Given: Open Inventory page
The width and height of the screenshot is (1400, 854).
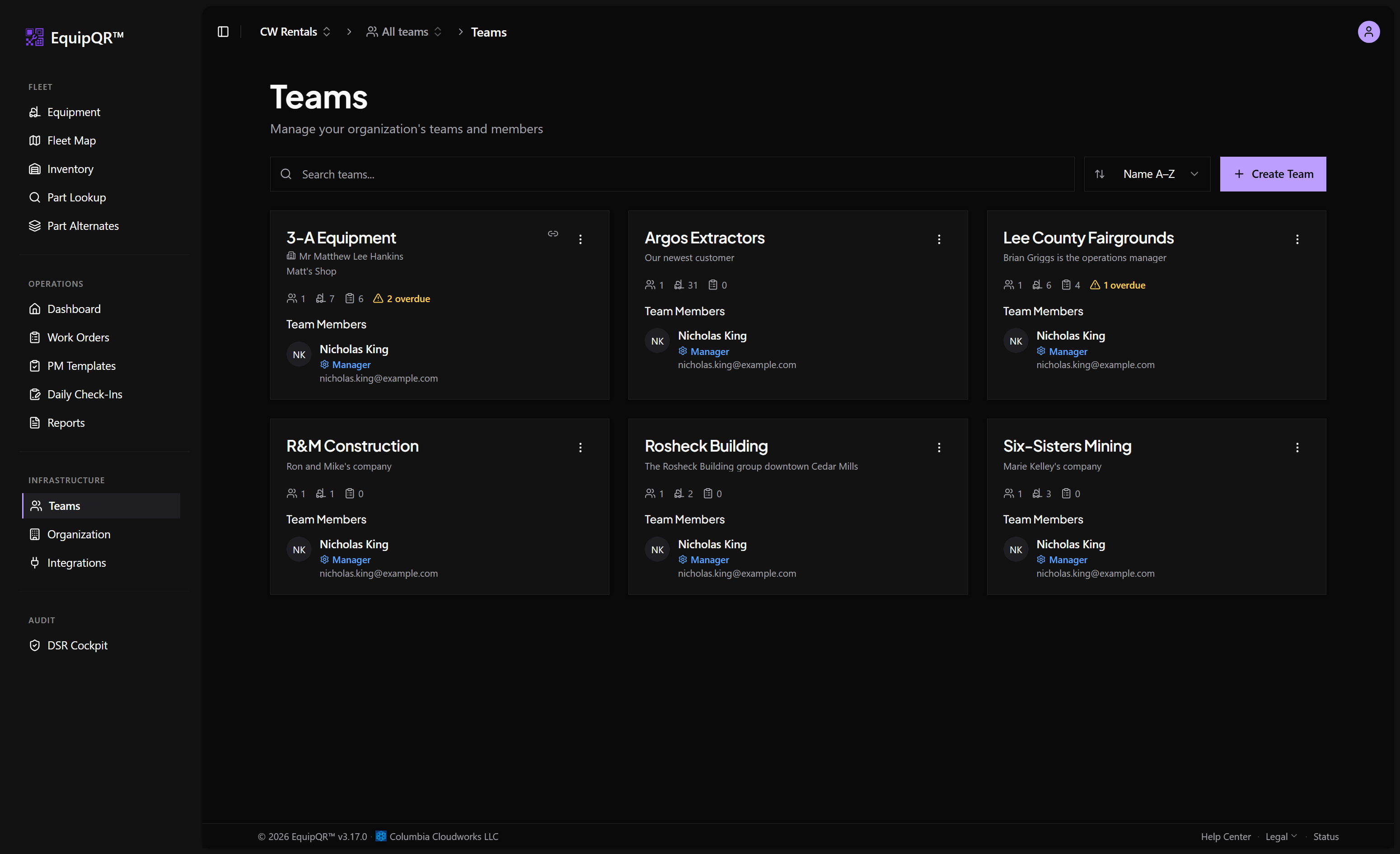Looking at the screenshot, I should 101,169.
